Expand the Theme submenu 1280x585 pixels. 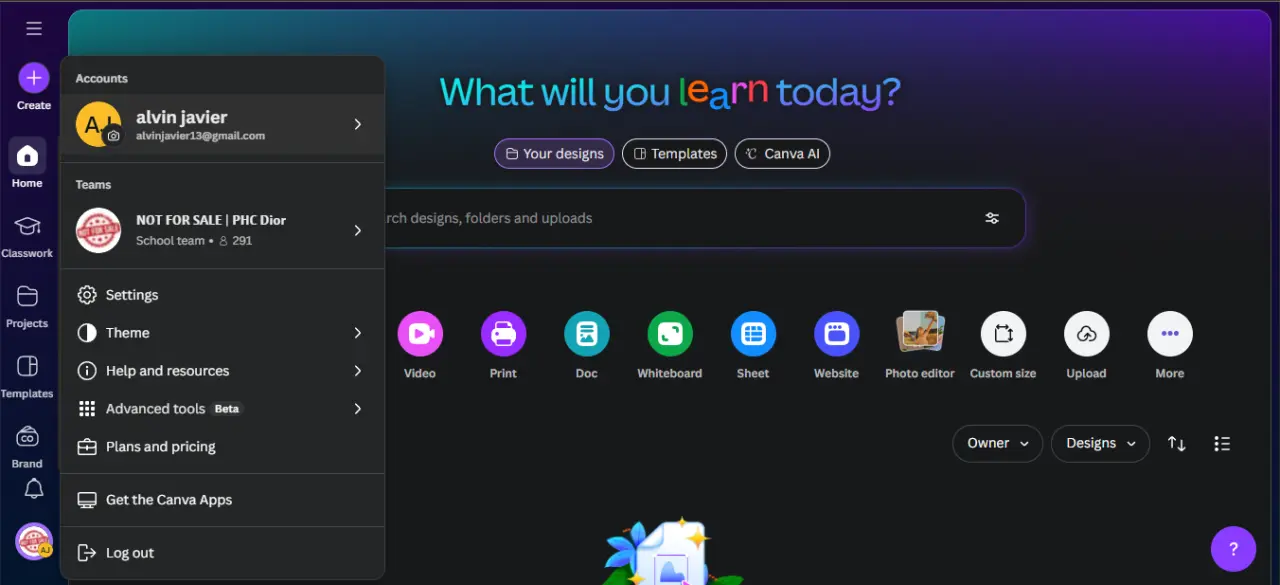(x=358, y=333)
